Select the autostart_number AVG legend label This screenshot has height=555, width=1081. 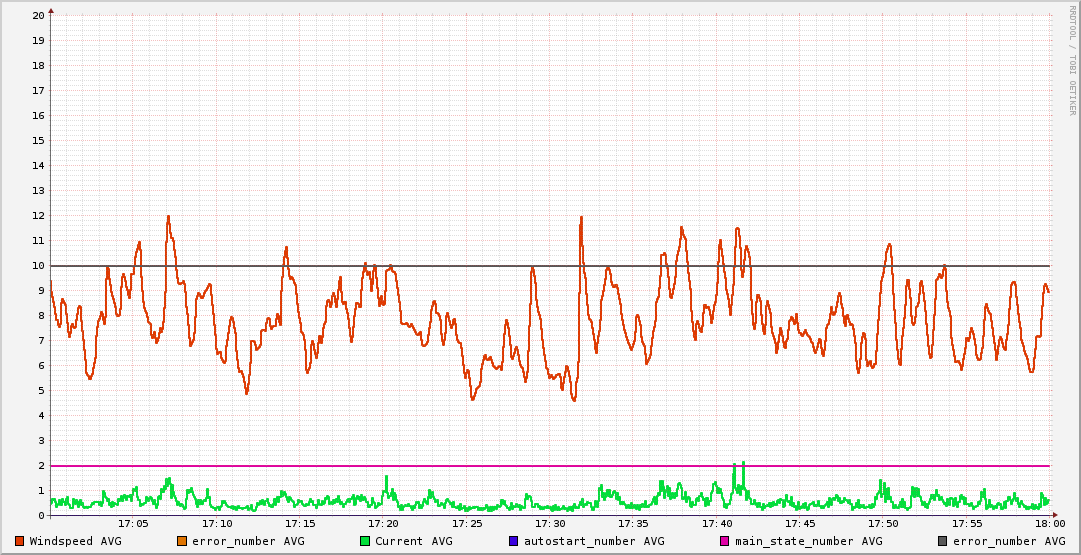pos(594,541)
